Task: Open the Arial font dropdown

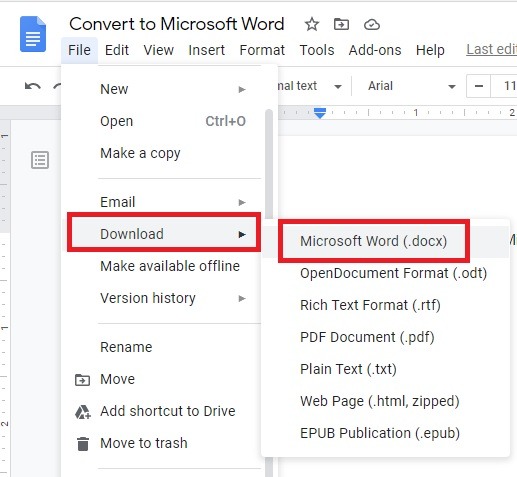Action: (x=411, y=86)
